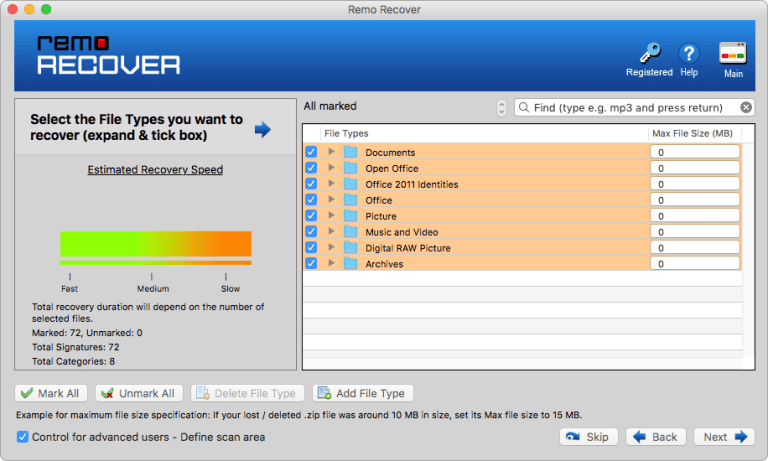Click the Add File Type button
This screenshot has height=461, width=768.
[x=362, y=394]
